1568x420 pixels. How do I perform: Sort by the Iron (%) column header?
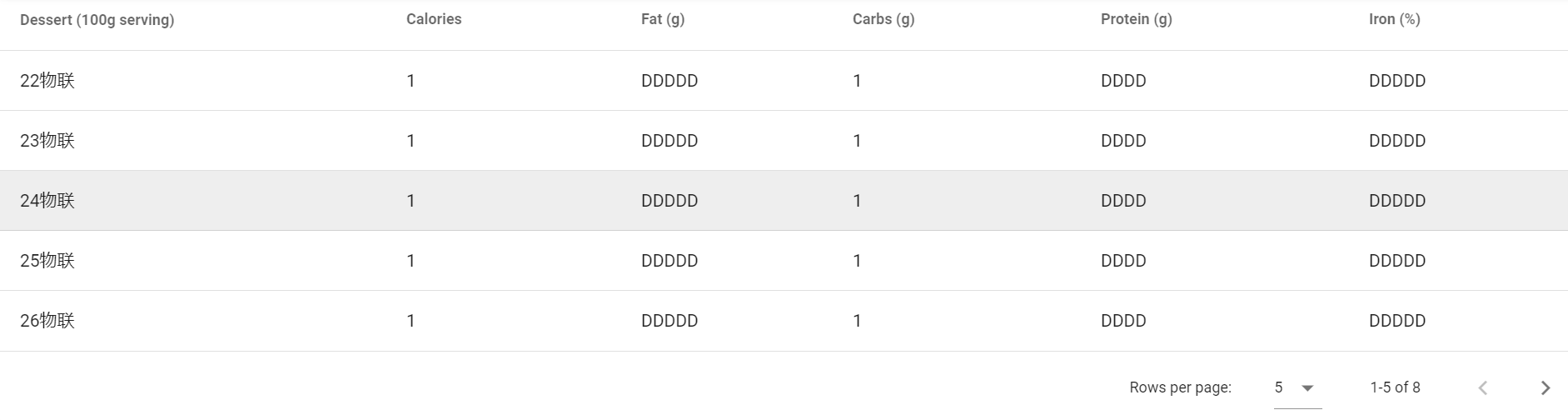pos(1395,19)
